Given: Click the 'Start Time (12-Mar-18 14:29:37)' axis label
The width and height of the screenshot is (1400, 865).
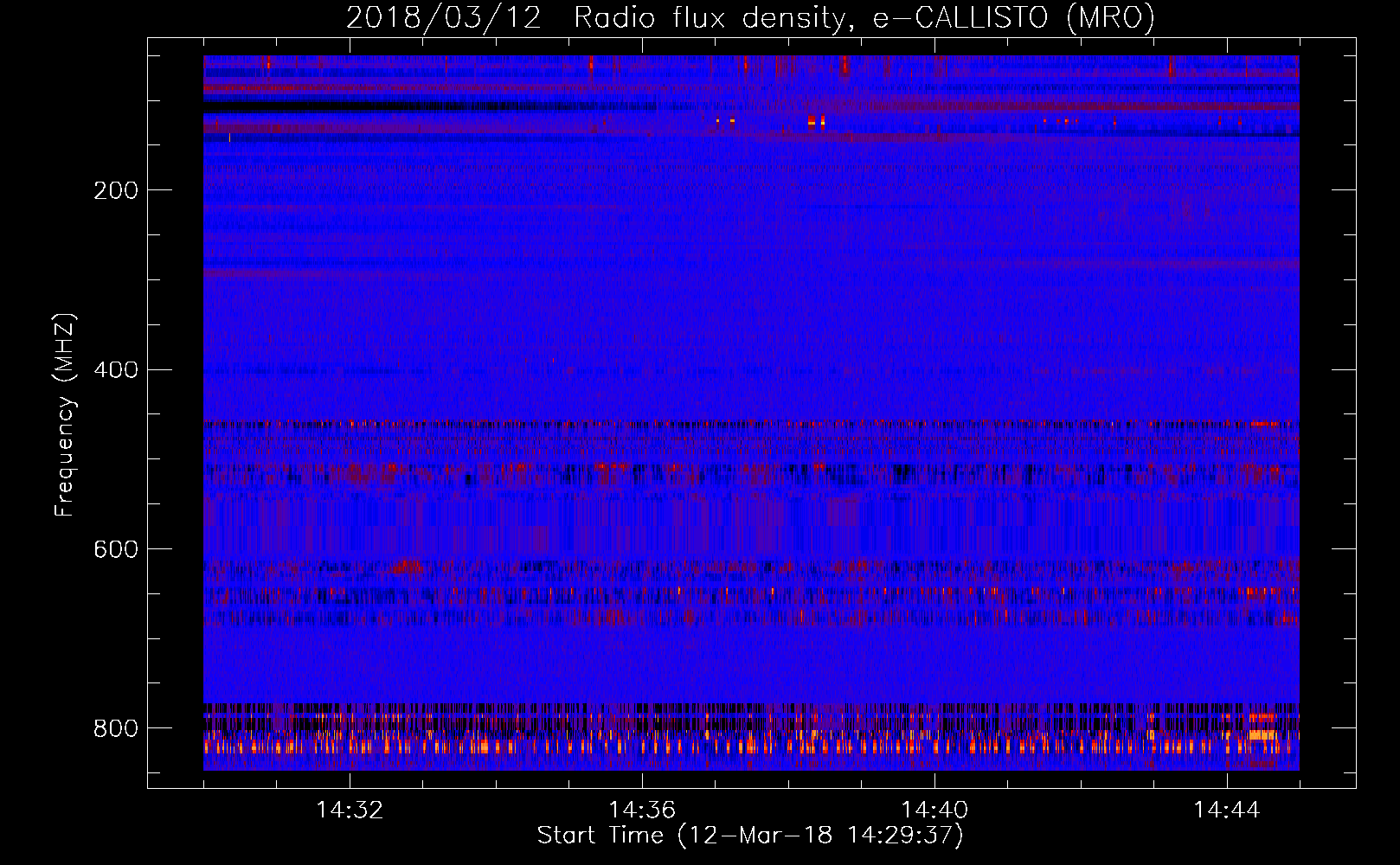Looking at the screenshot, I should pyautogui.click(x=750, y=836).
